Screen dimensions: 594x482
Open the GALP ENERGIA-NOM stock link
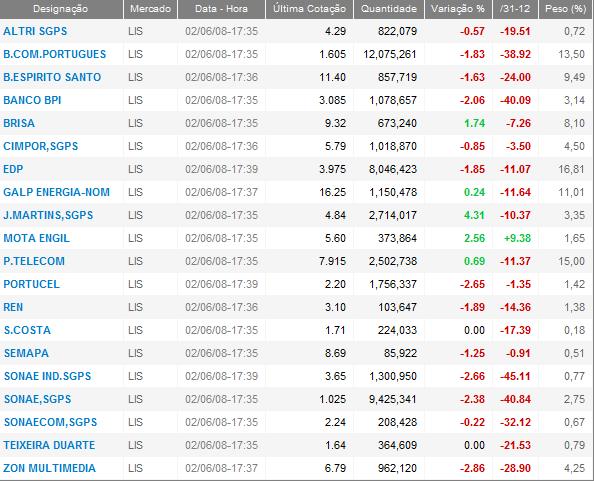click(x=56, y=192)
